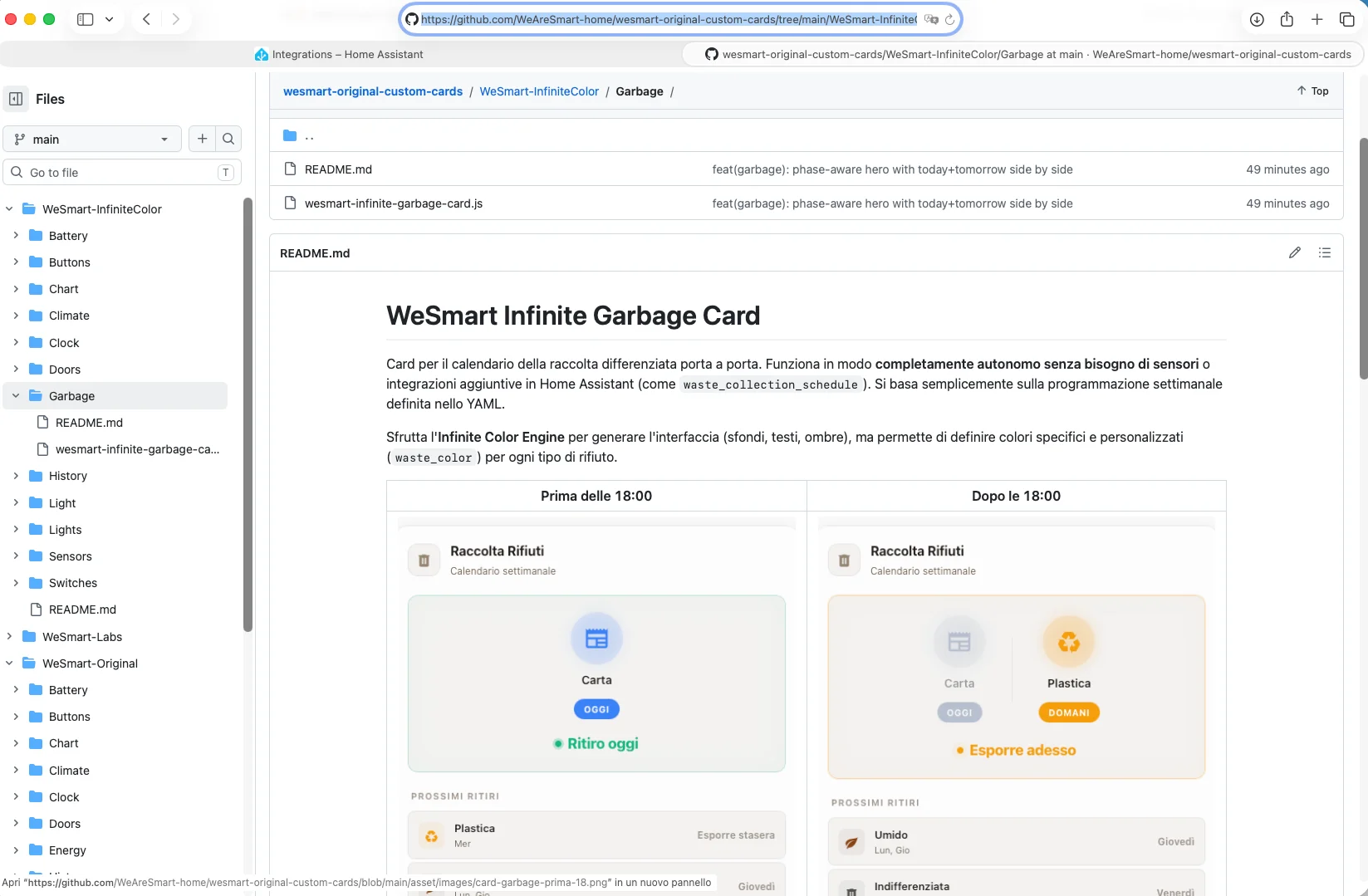Click the translate icon in address bar
The width and height of the screenshot is (1368, 896).
coord(931,19)
